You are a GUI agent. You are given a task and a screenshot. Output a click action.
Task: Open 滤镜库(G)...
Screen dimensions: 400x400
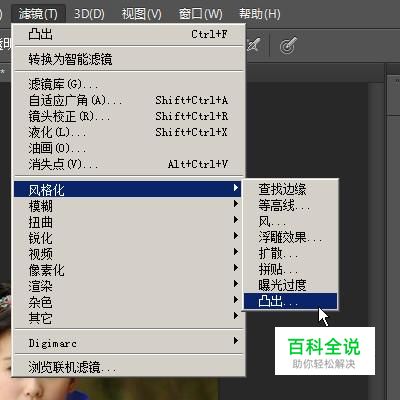click(x=128, y=84)
